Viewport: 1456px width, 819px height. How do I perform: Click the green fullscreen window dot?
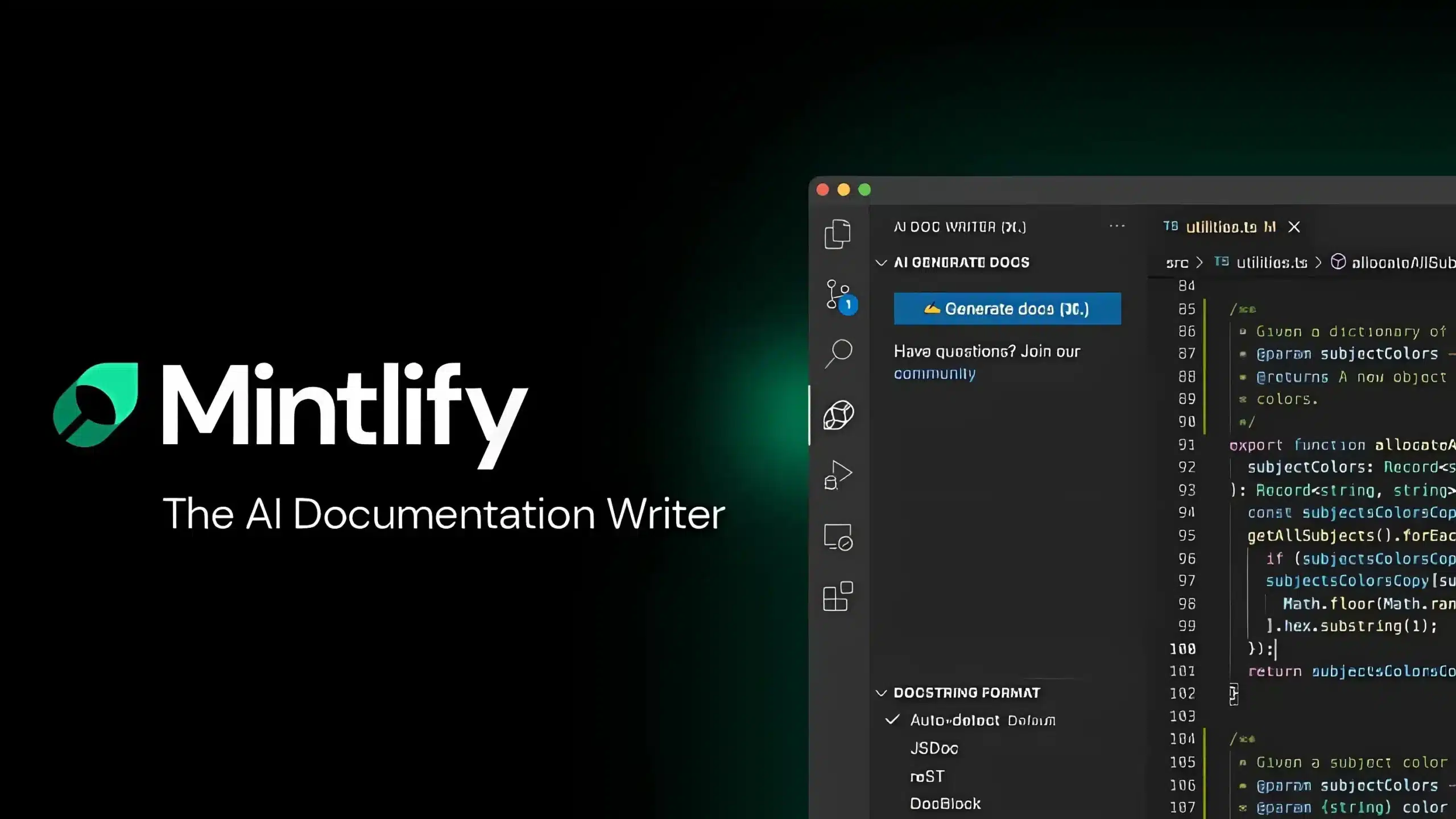click(864, 190)
